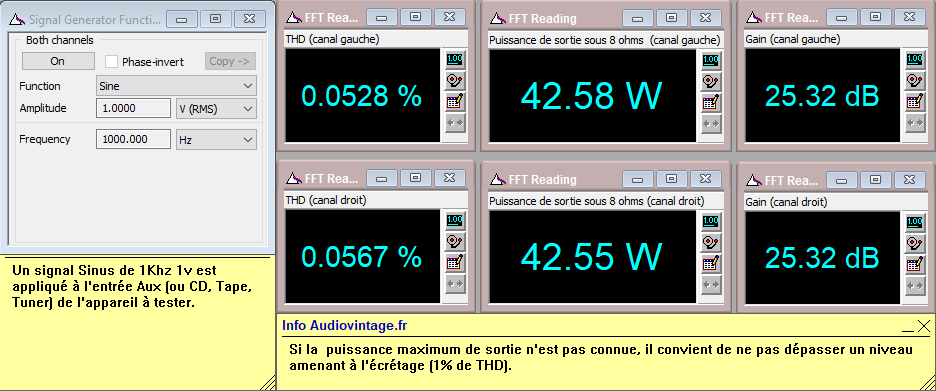The width and height of the screenshot is (936, 391).
Task: Click the Copy -> button
Action: 230,61
